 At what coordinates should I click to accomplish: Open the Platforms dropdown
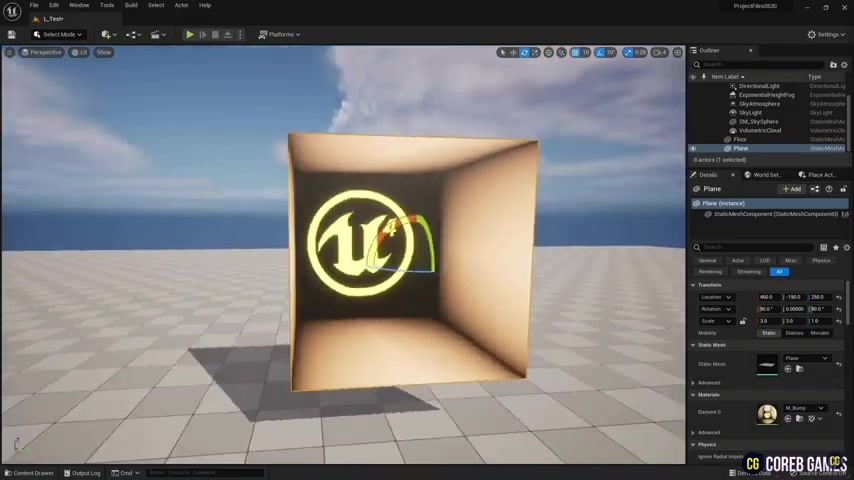pos(279,34)
